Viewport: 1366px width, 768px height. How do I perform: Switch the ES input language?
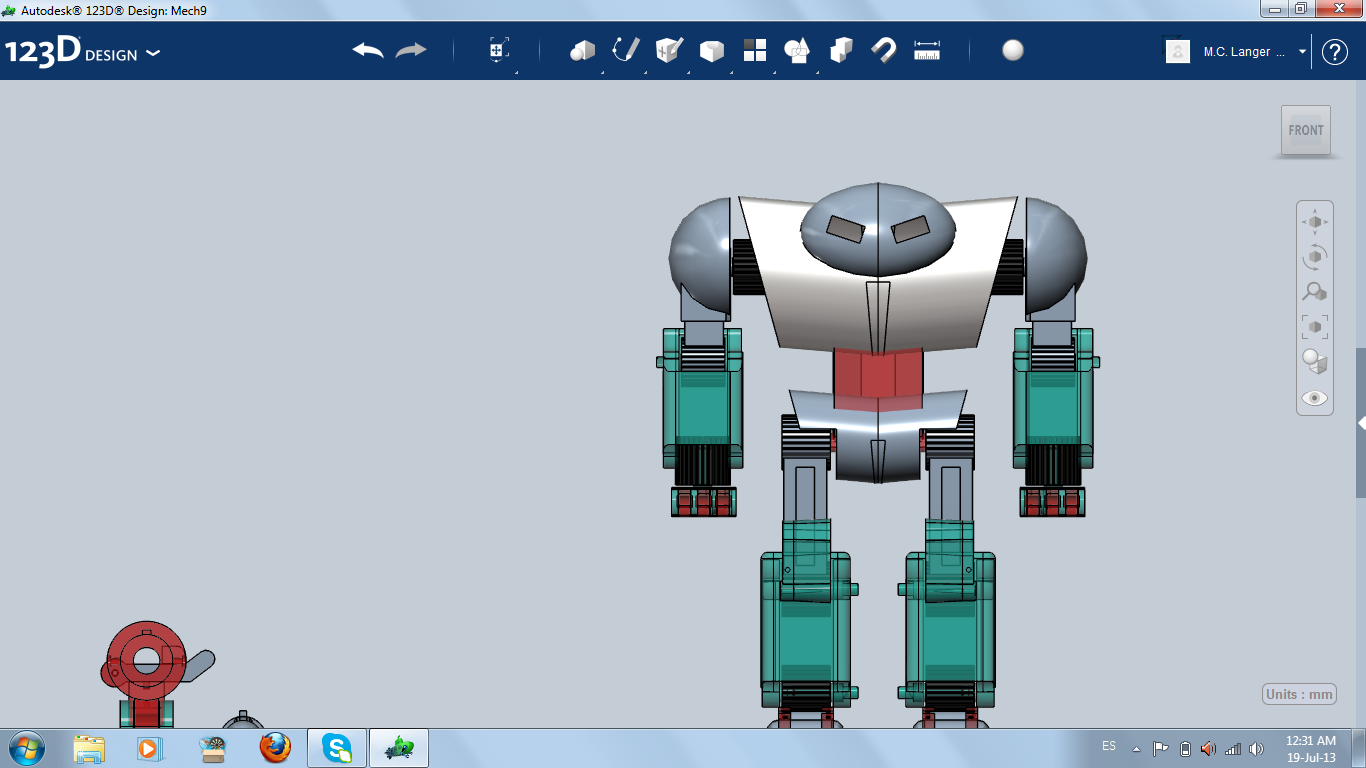click(1109, 746)
